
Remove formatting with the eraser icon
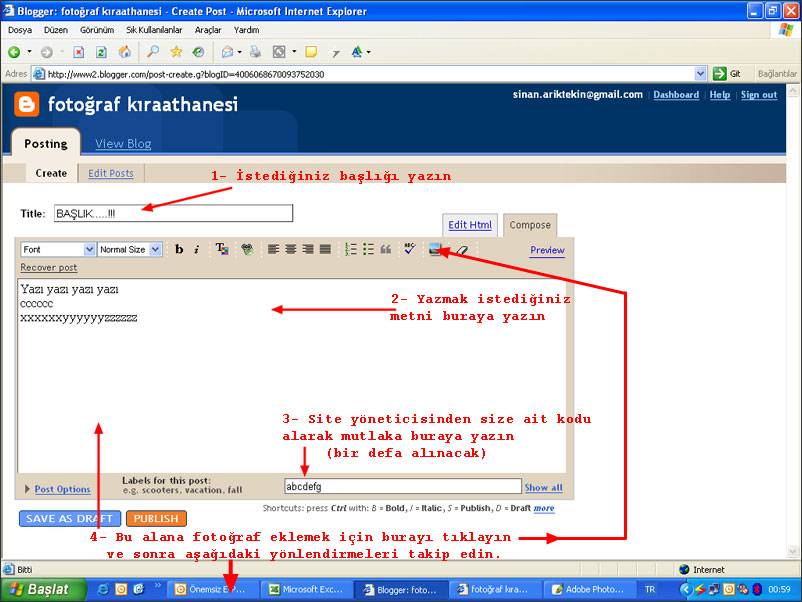(x=462, y=250)
